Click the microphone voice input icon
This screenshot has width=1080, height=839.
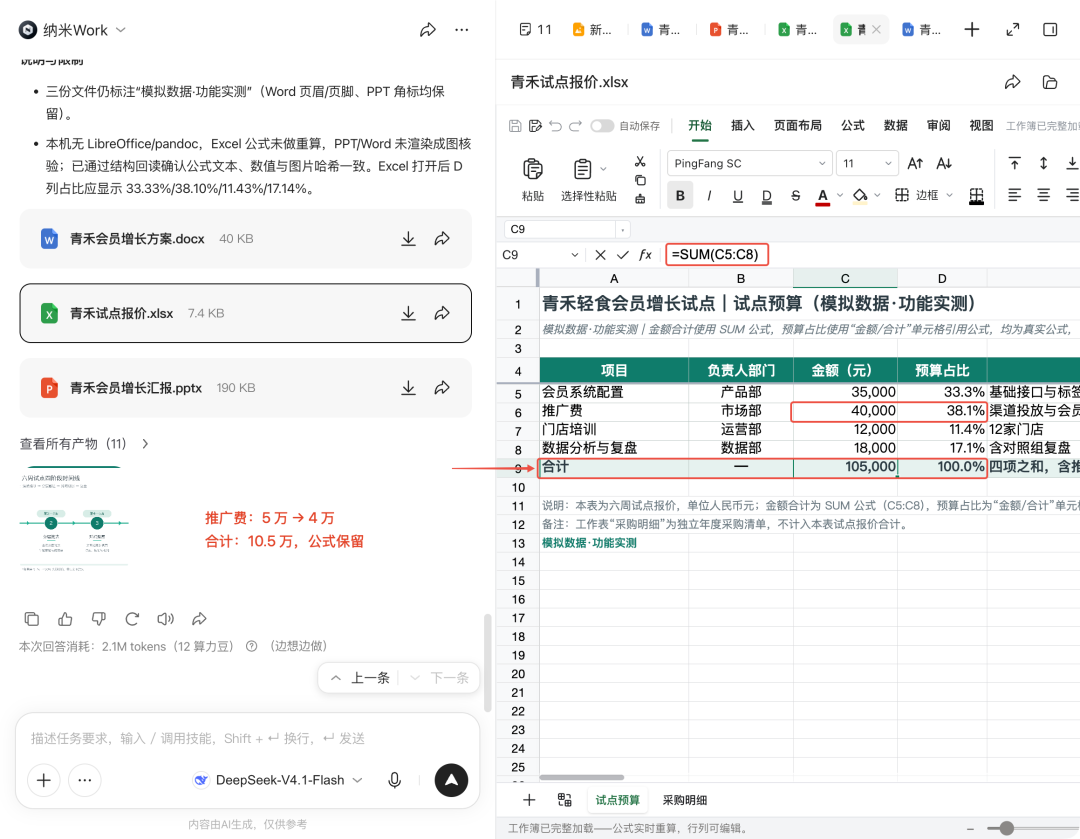point(395,780)
